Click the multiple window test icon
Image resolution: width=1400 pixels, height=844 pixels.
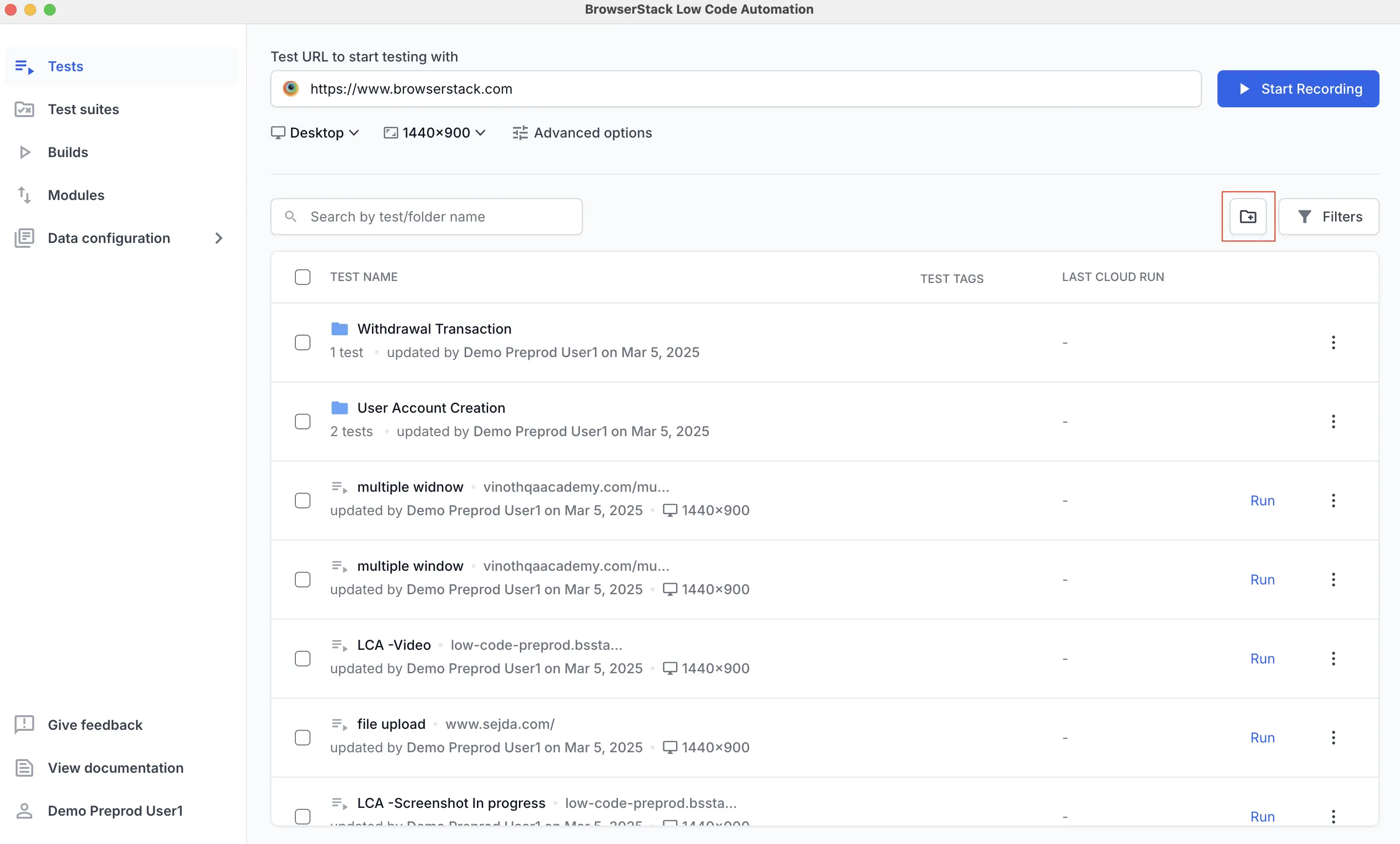coord(340,566)
